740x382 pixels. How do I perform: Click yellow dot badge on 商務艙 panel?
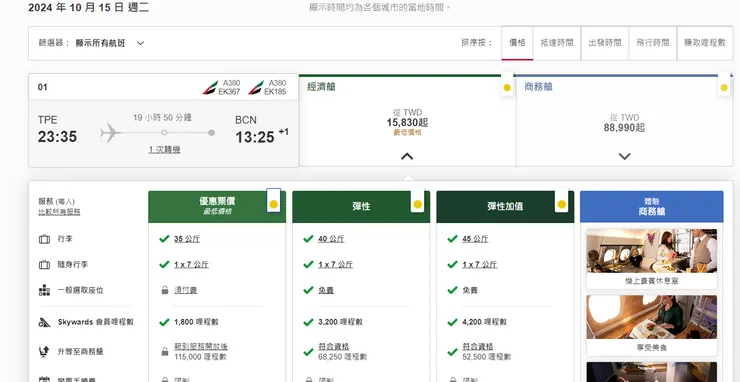coord(724,87)
